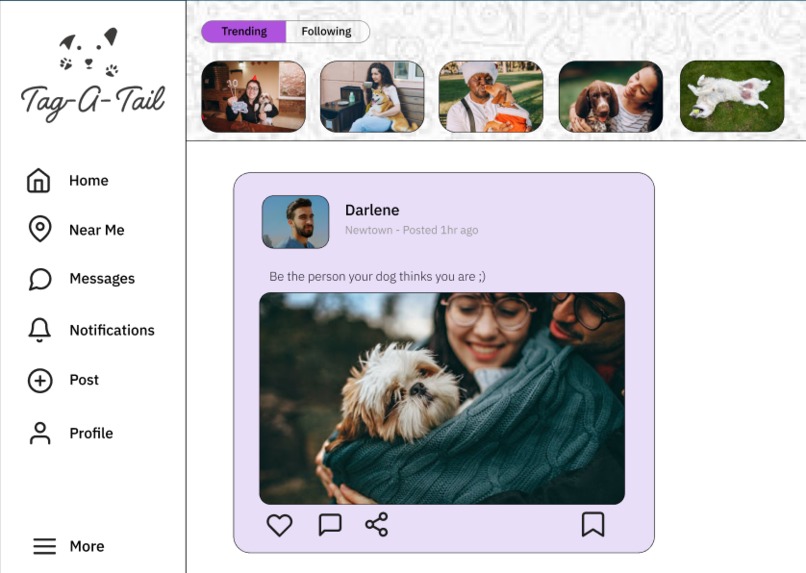The image size is (806, 573).
Task: Bookmark Darlene's post
Action: point(593,524)
